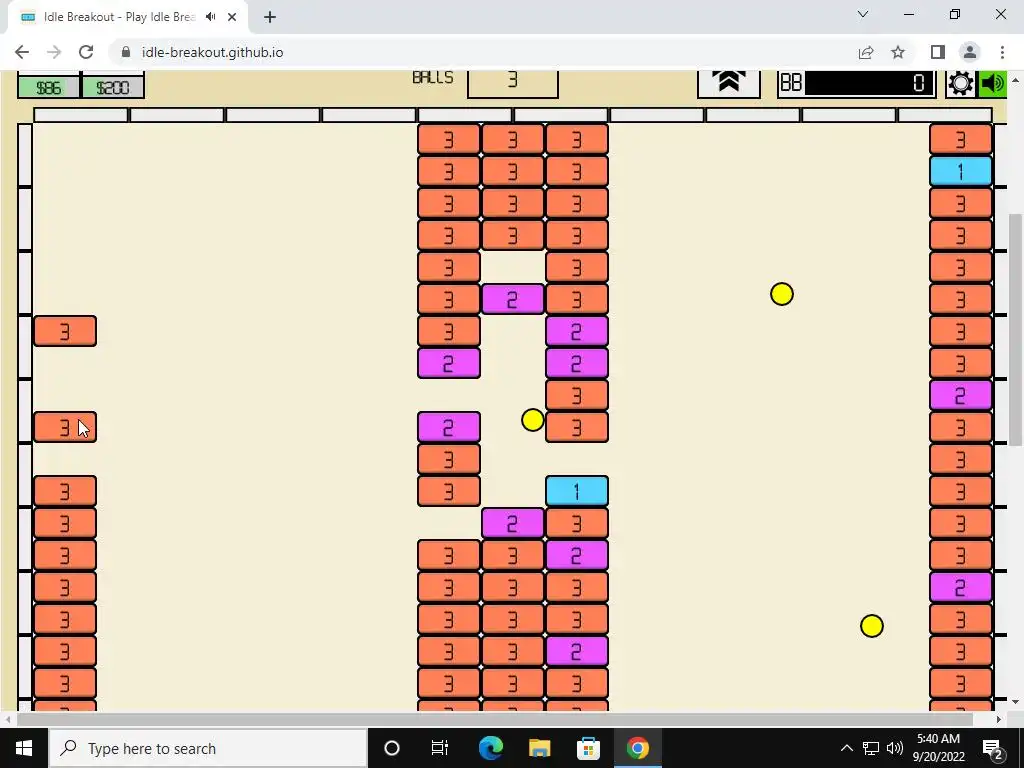Close the Idle Breakout browser tab

pos(232,17)
